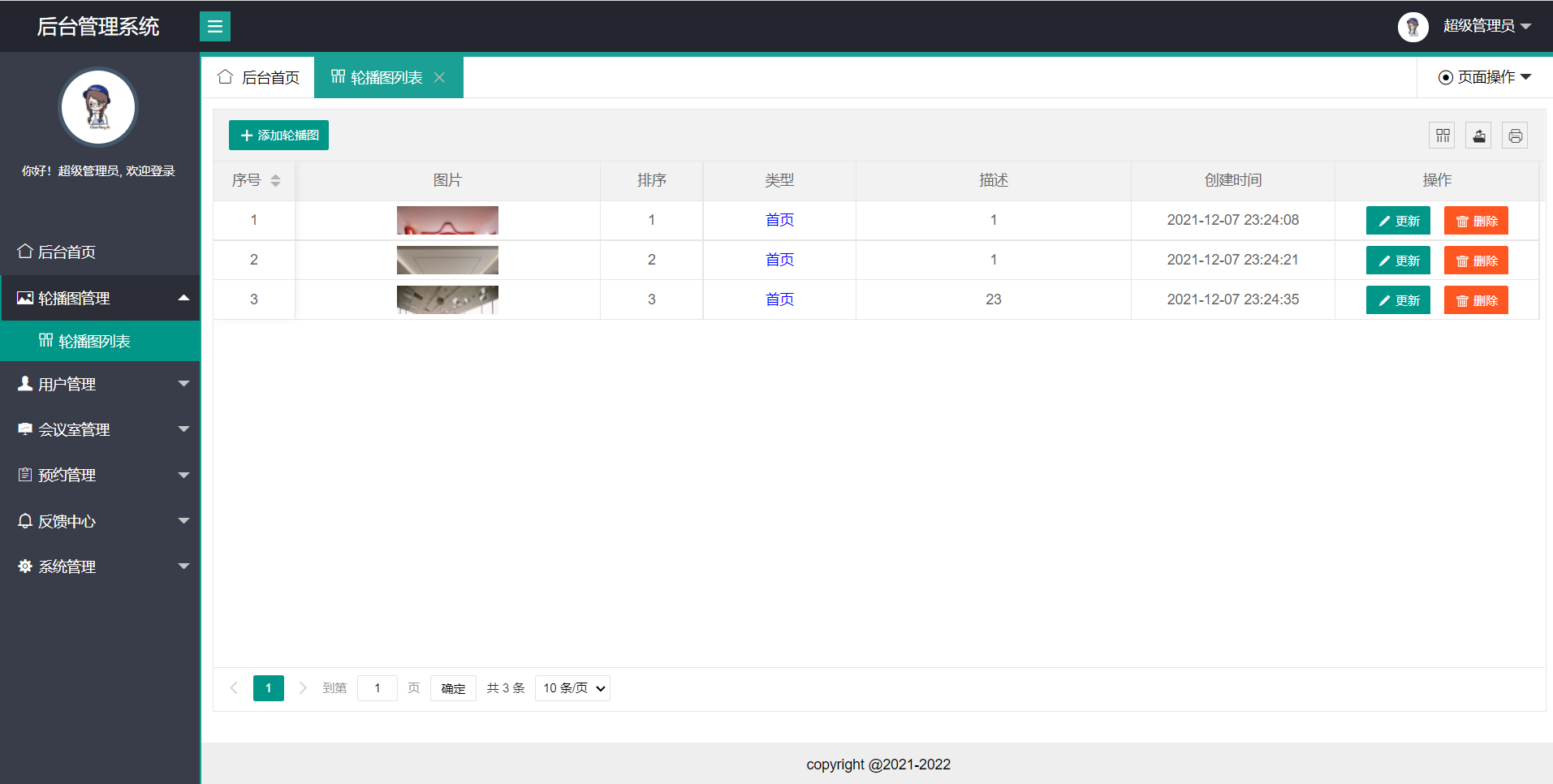The height and width of the screenshot is (784, 1553).
Task: Expand the 用户管理 sidebar menu
Action: [100, 384]
